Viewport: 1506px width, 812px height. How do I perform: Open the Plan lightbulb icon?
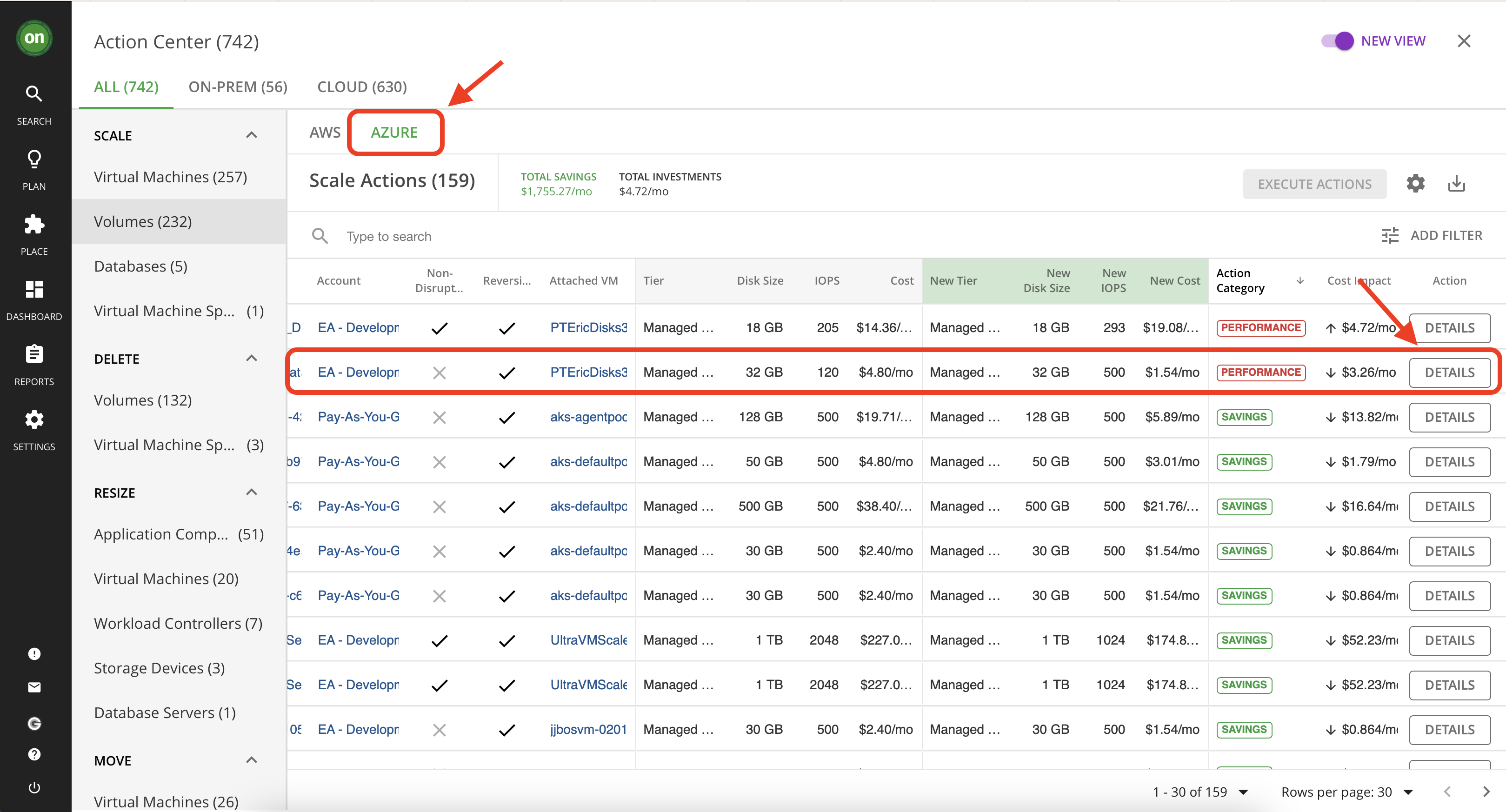point(34,159)
